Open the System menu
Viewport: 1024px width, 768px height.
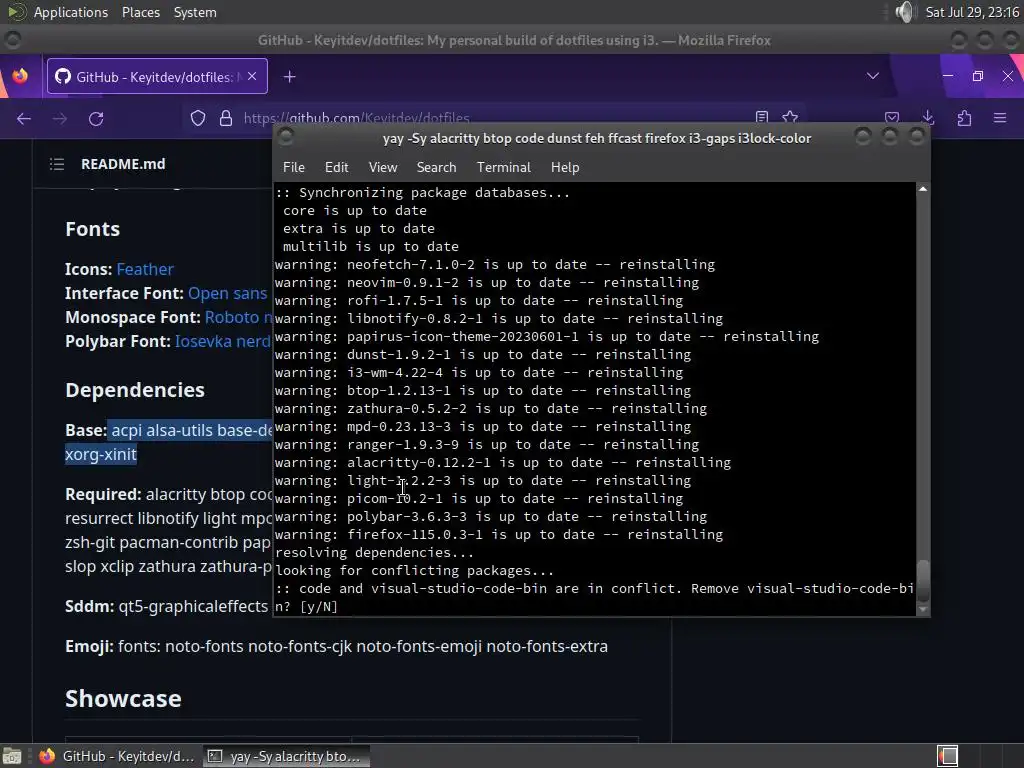click(195, 12)
